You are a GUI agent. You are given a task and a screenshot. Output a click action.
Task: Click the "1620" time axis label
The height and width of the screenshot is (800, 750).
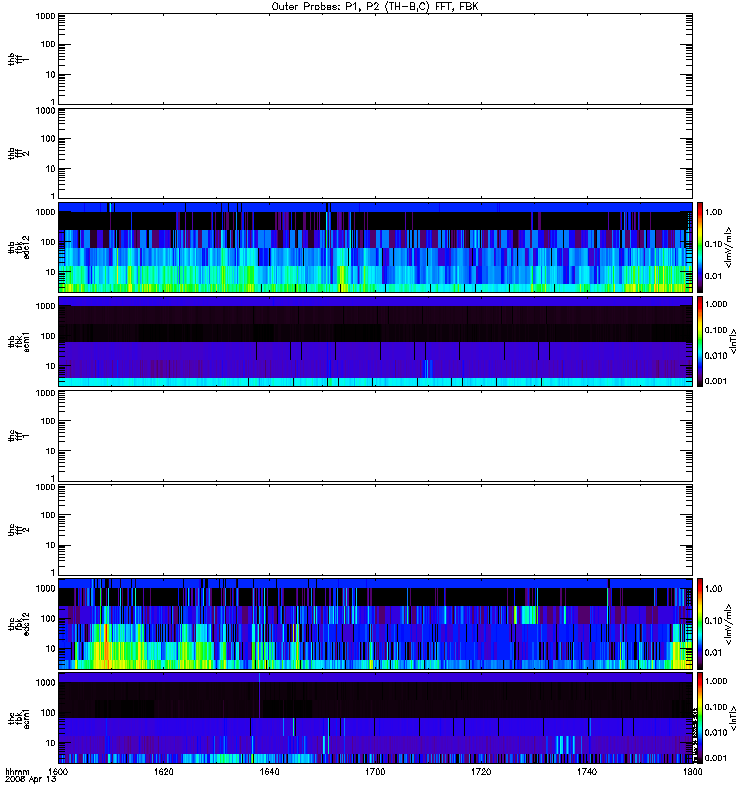(164, 772)
